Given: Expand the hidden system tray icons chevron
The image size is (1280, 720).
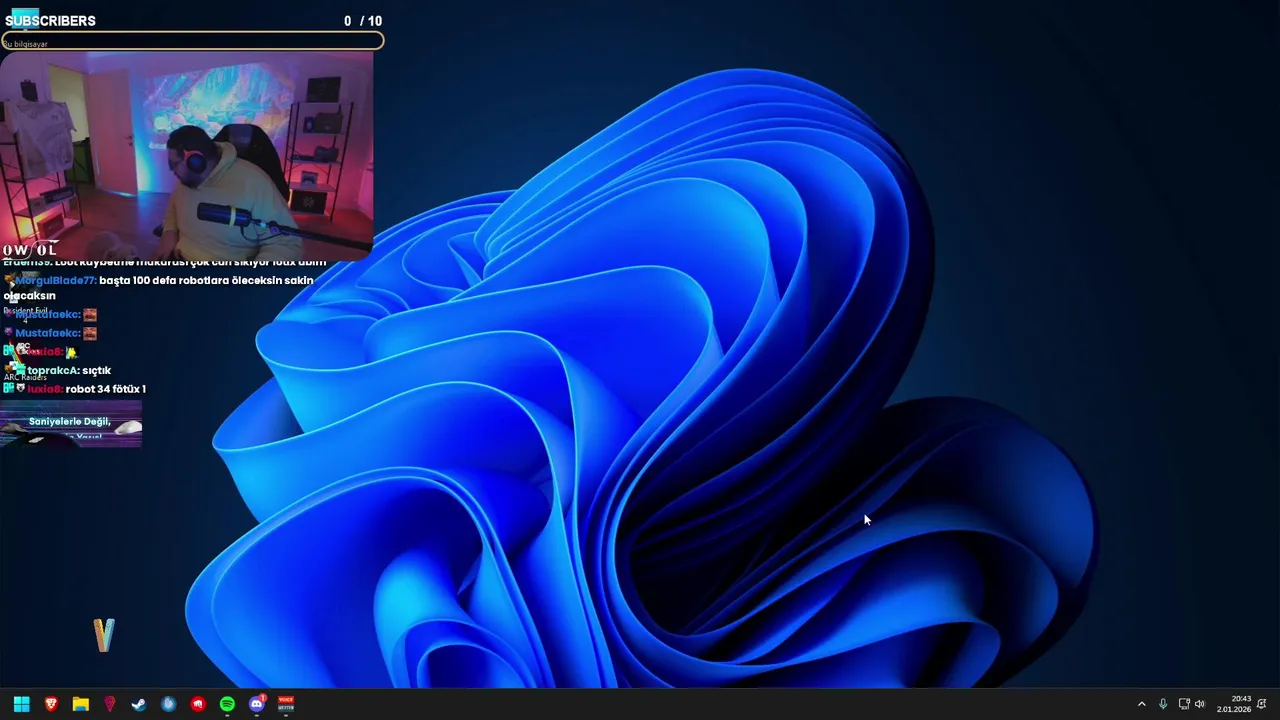Looking at the screenshot, I should 1141,704.
